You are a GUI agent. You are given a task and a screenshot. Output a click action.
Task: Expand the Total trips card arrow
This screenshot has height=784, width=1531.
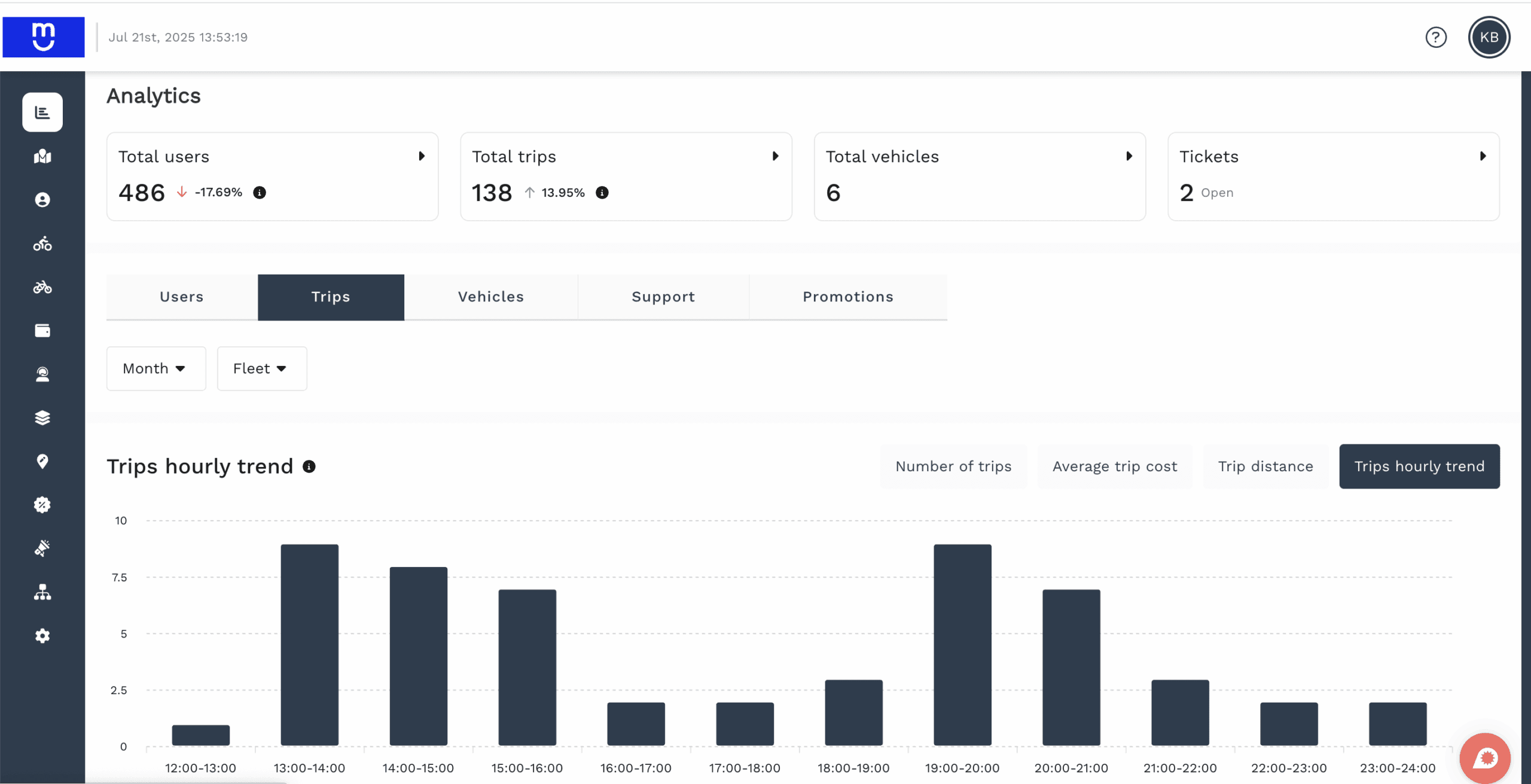[776, 156]
